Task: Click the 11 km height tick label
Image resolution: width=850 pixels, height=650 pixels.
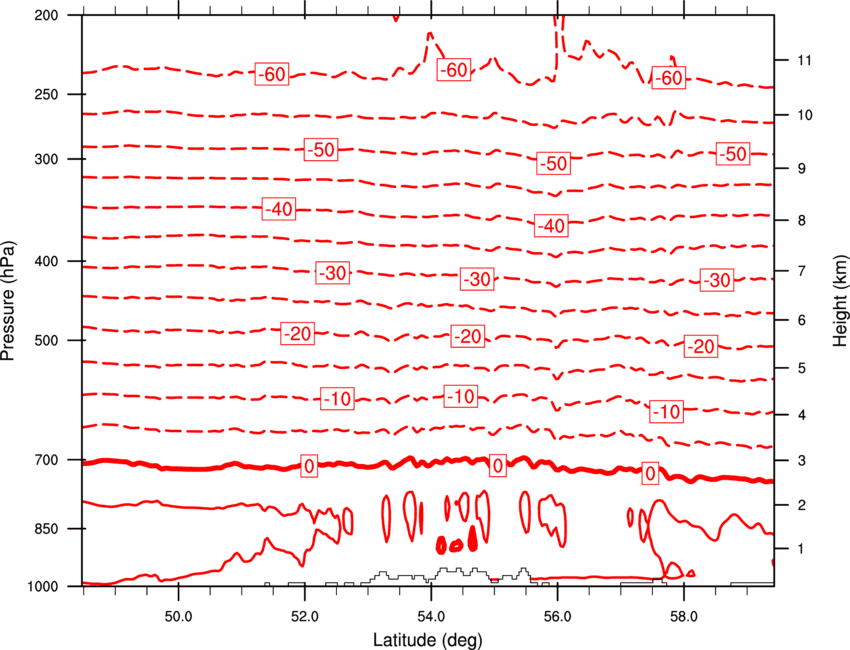Action: [804, 60]
